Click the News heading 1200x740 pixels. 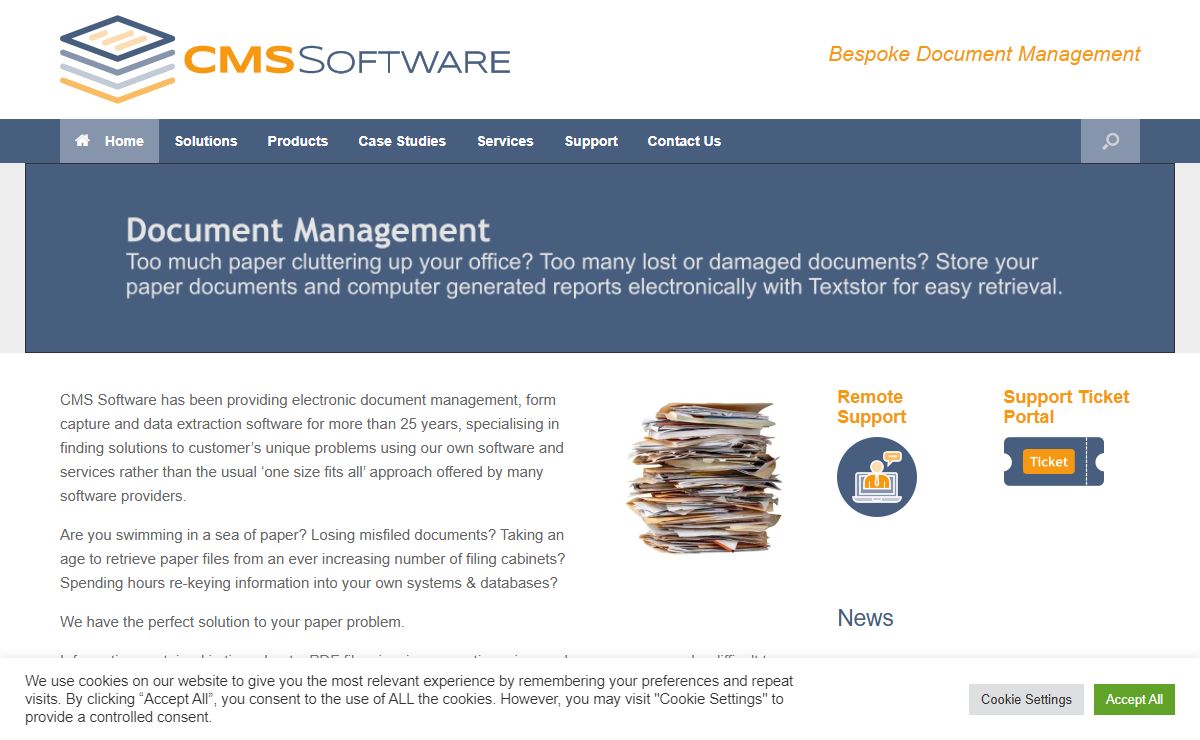click(865, 618)
